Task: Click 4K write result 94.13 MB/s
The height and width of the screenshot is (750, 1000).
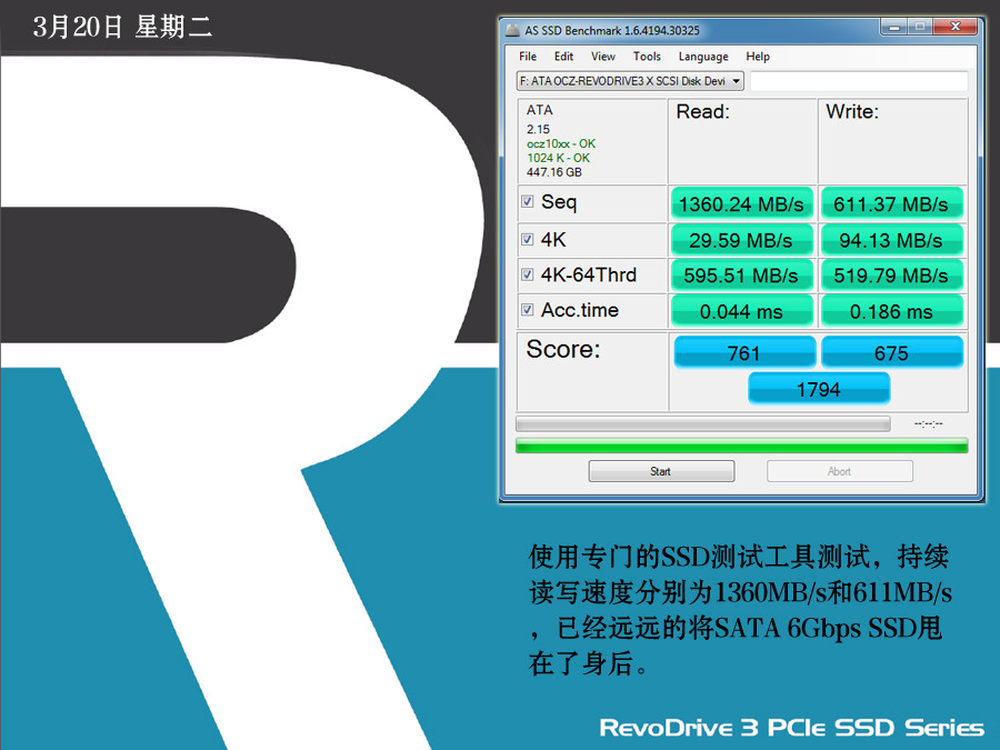Action: (891, 240)
